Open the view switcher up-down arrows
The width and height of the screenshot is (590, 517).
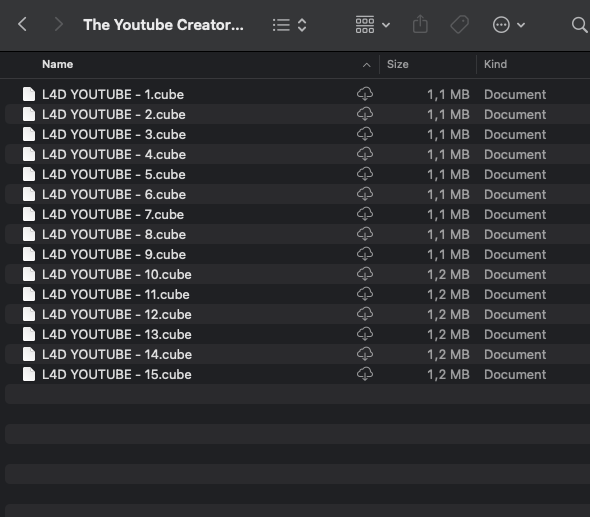coord(302,25)
